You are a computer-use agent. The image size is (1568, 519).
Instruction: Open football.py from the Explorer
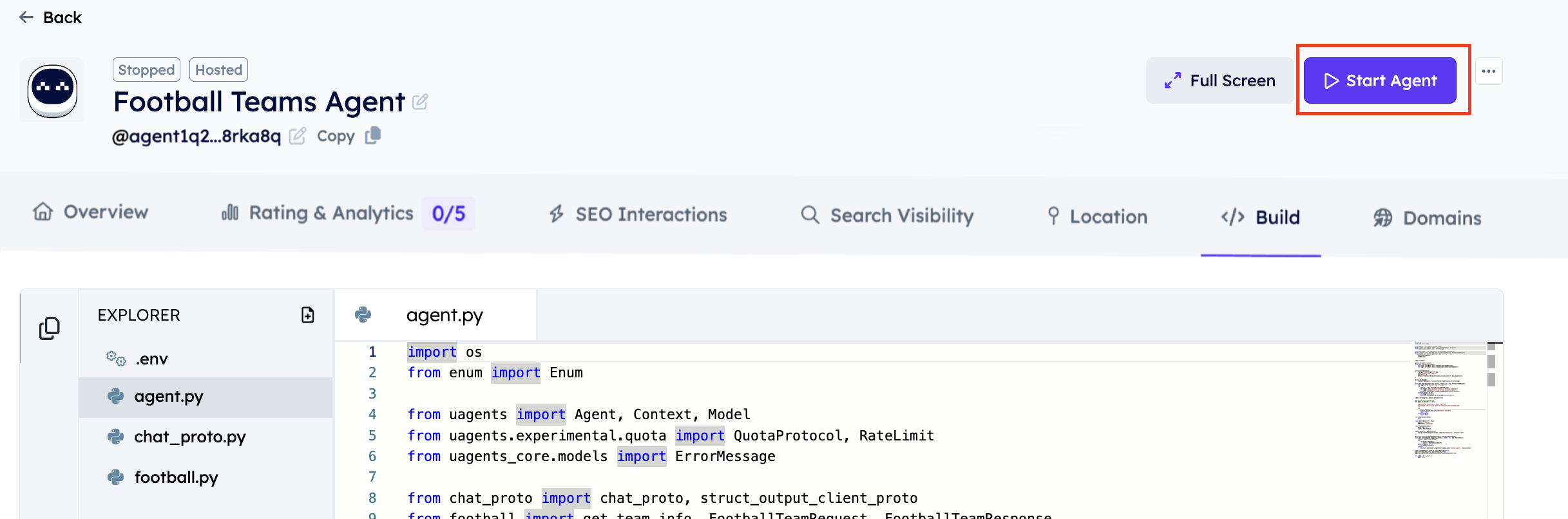176,477
